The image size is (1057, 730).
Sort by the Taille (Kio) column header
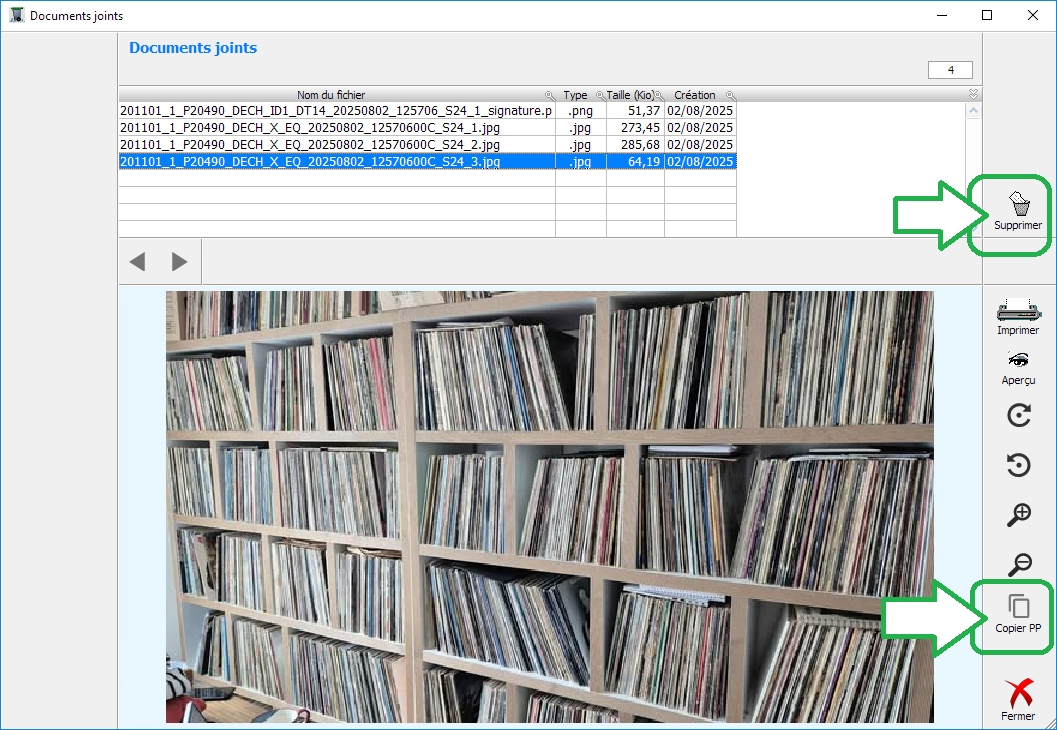(x=630, y=95)
